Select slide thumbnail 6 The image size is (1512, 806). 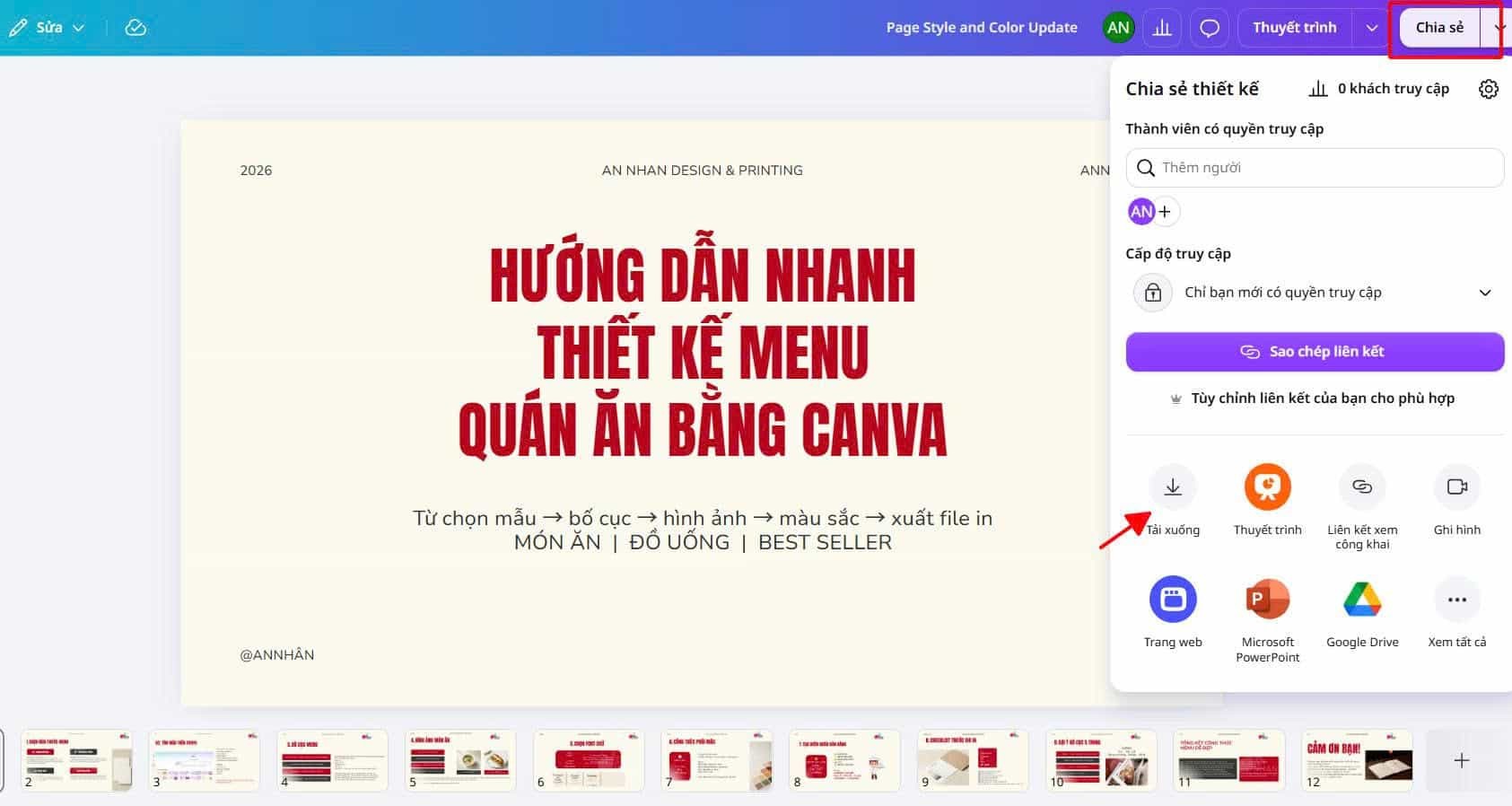coord(589,761)
